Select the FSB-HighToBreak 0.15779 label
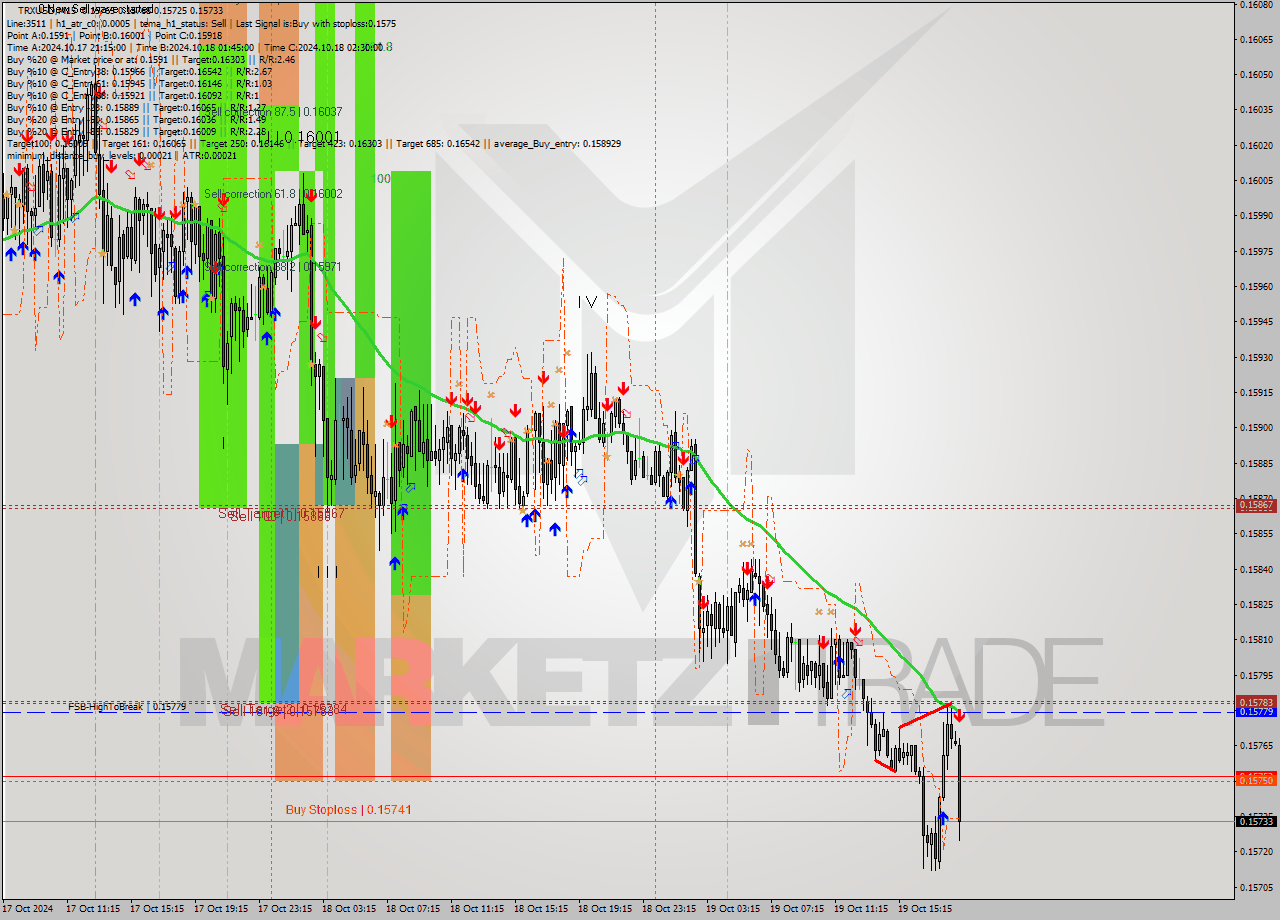The height and width of the screenshot is (920, 1280). point(127,707)
